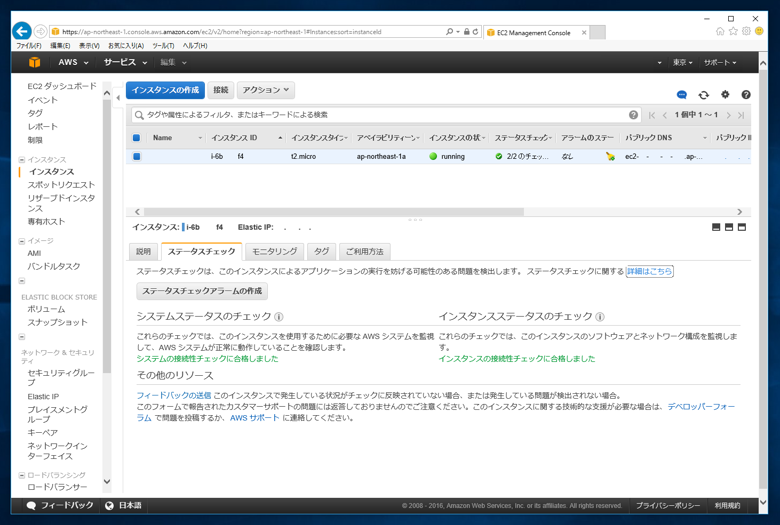Viewport: 780px width, 525px height.
Task: Minimize the details pane with the smallest layout icon
Action: tap(716, 227)
